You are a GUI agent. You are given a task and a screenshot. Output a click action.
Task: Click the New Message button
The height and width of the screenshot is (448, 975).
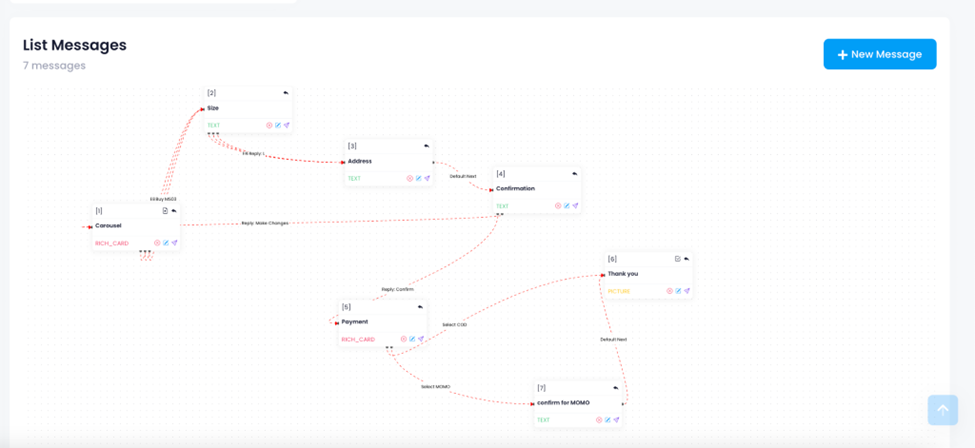pyautogui.click(x=879, y=54)
